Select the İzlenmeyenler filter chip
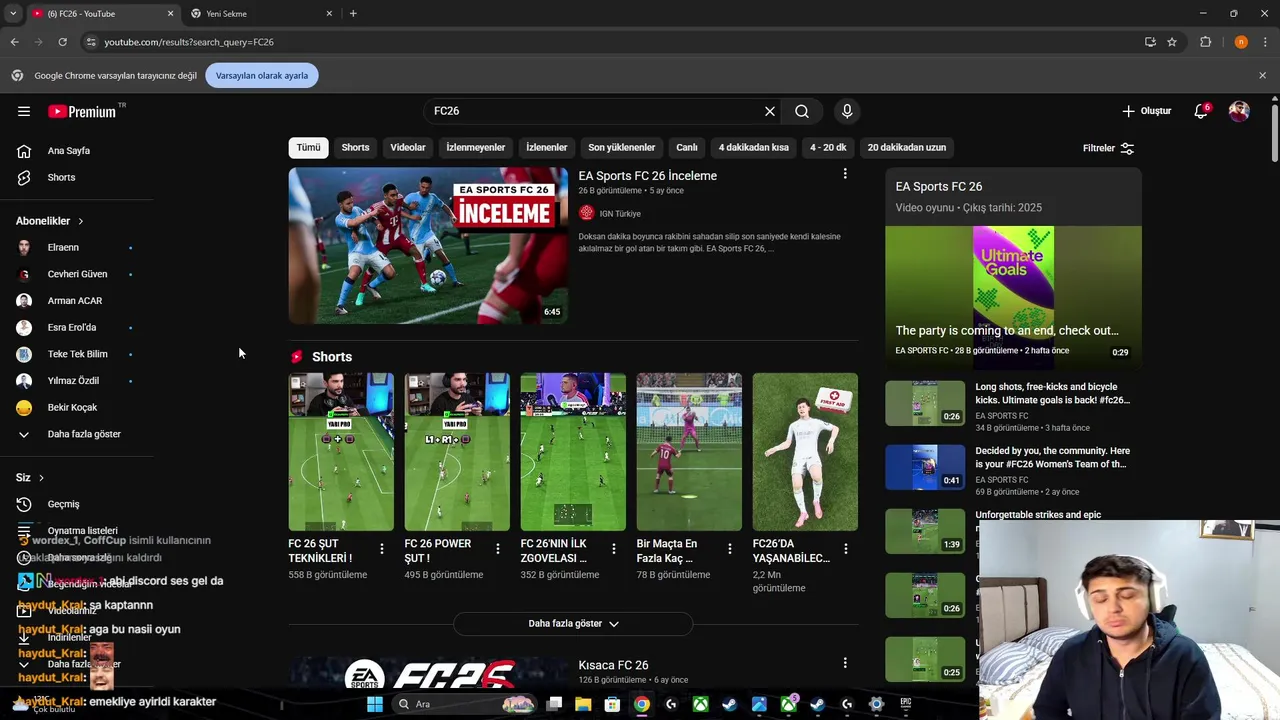This screenshot has width=1280, height=720. pyautogui.click(x=476, y=147)
